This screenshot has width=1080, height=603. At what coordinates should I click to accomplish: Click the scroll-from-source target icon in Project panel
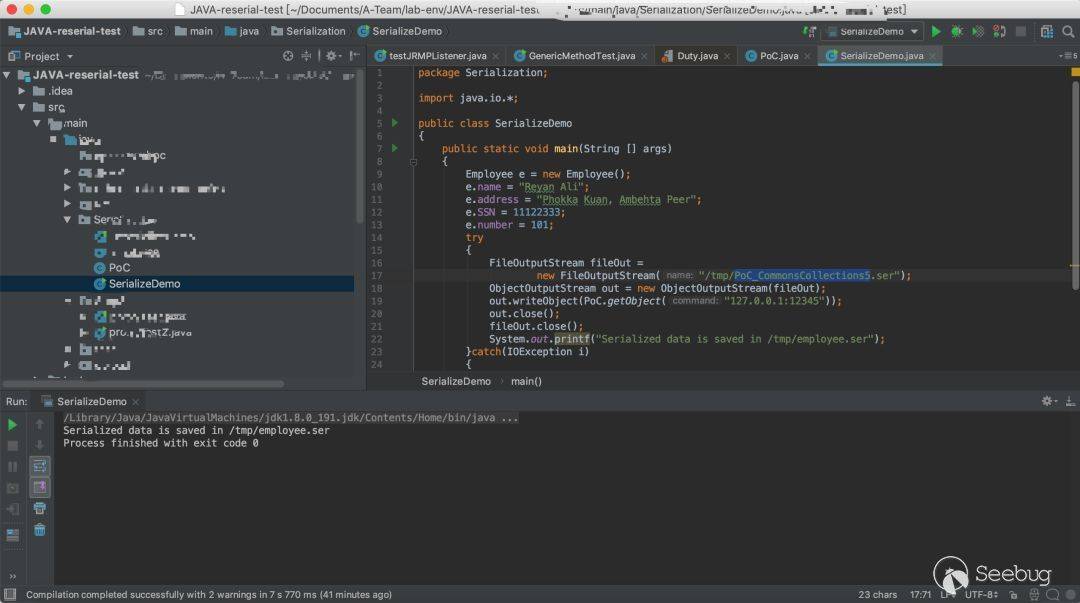(289, 56)
